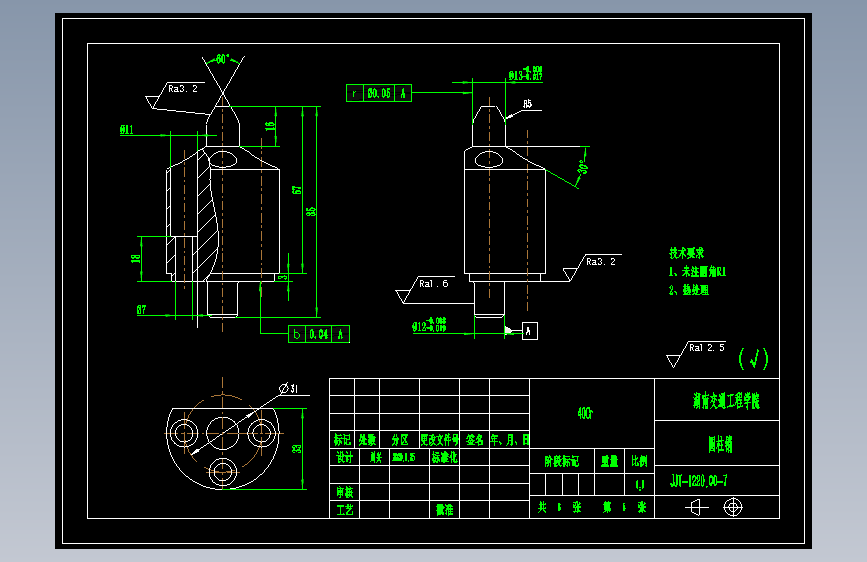Select the 批准 cell

click(x=445, y=509)
